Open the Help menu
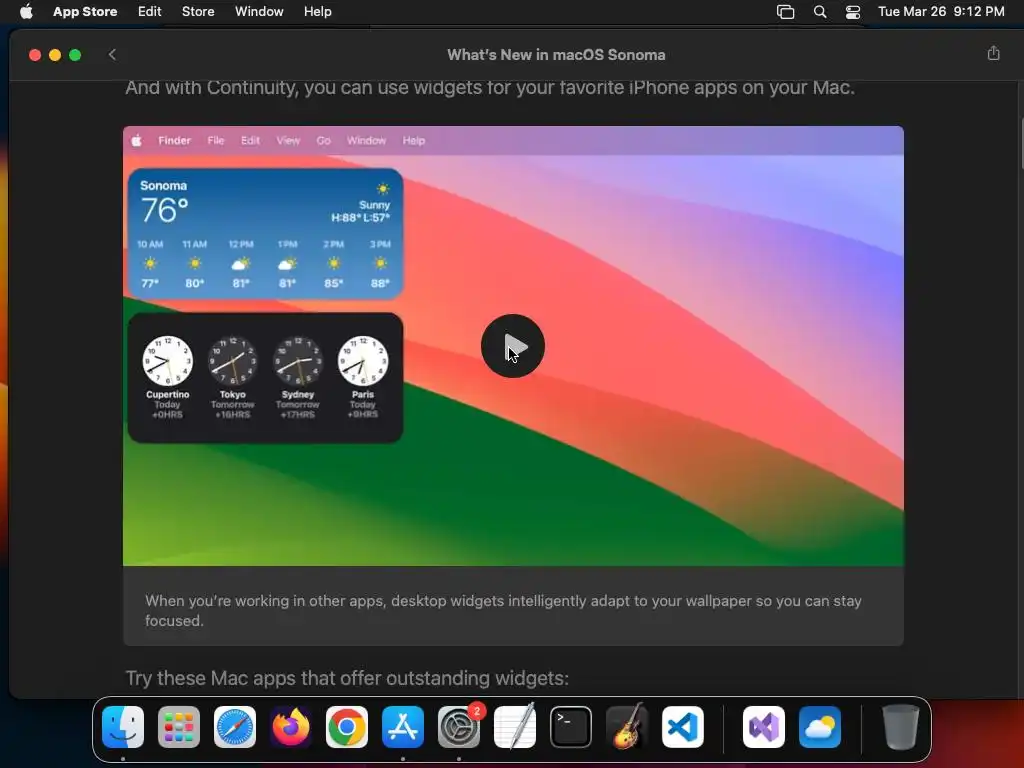This screenshot has height=768, width=1024. [x=318, y=12]
